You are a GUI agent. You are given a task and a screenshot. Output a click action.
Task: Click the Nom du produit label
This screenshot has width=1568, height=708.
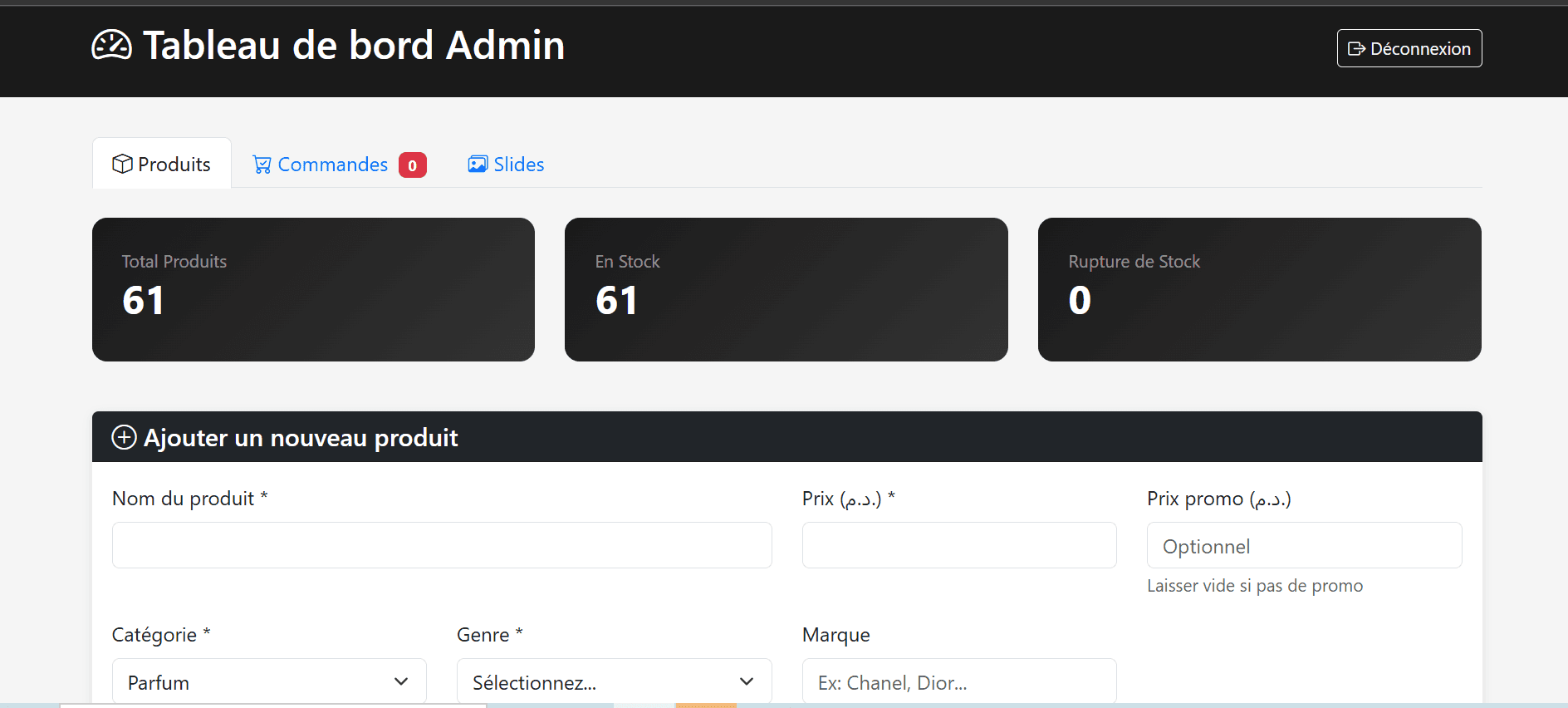[x=190, y=499]
